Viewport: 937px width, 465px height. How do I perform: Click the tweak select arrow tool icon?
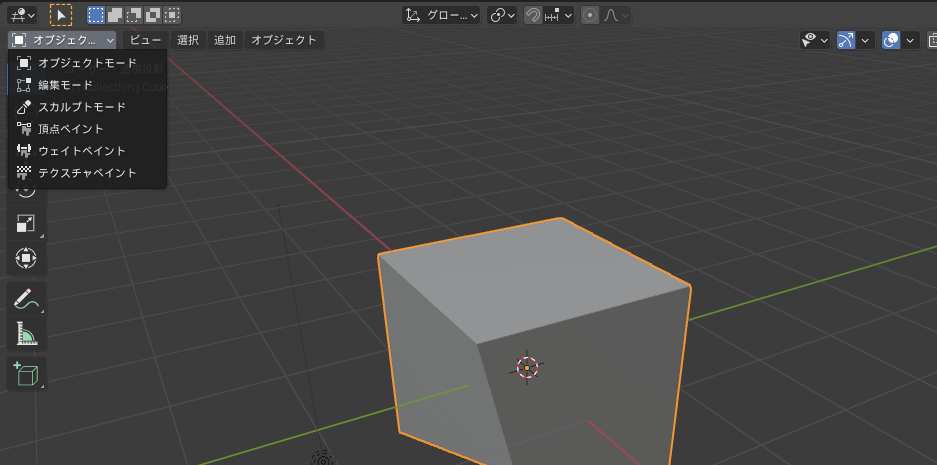(x=61, y=15)
